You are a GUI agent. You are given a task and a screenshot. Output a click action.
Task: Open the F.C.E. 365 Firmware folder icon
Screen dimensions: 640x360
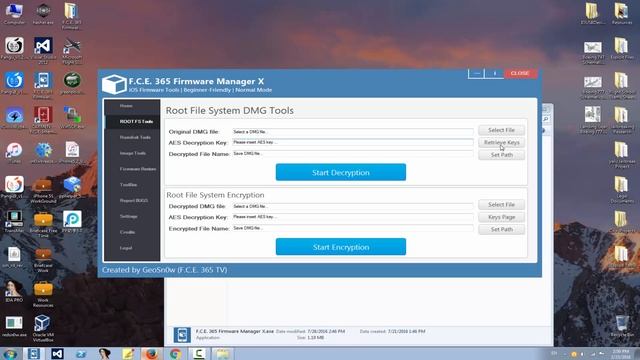(72, 15)
